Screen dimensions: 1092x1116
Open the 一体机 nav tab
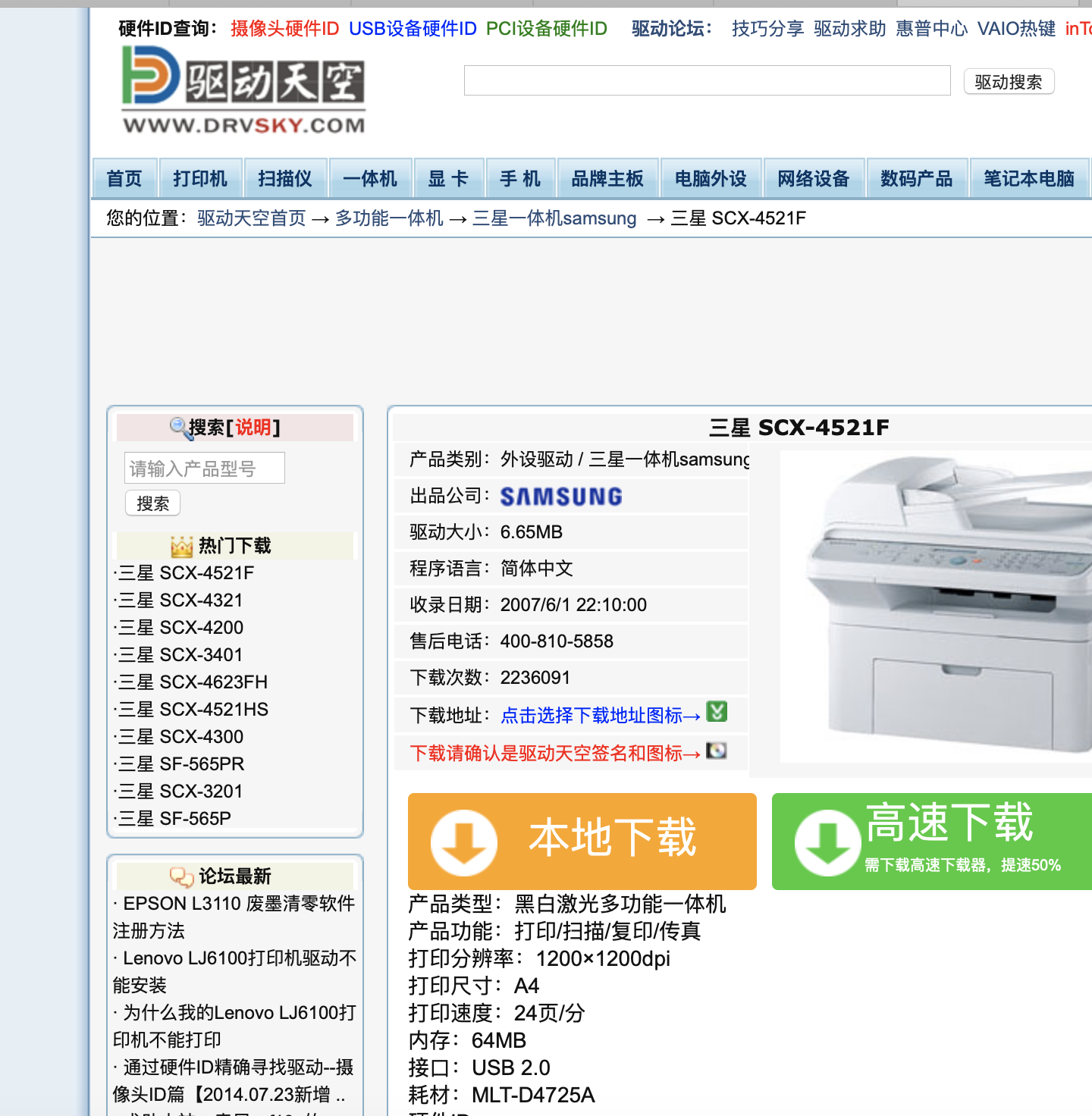(x=370, y=178)
